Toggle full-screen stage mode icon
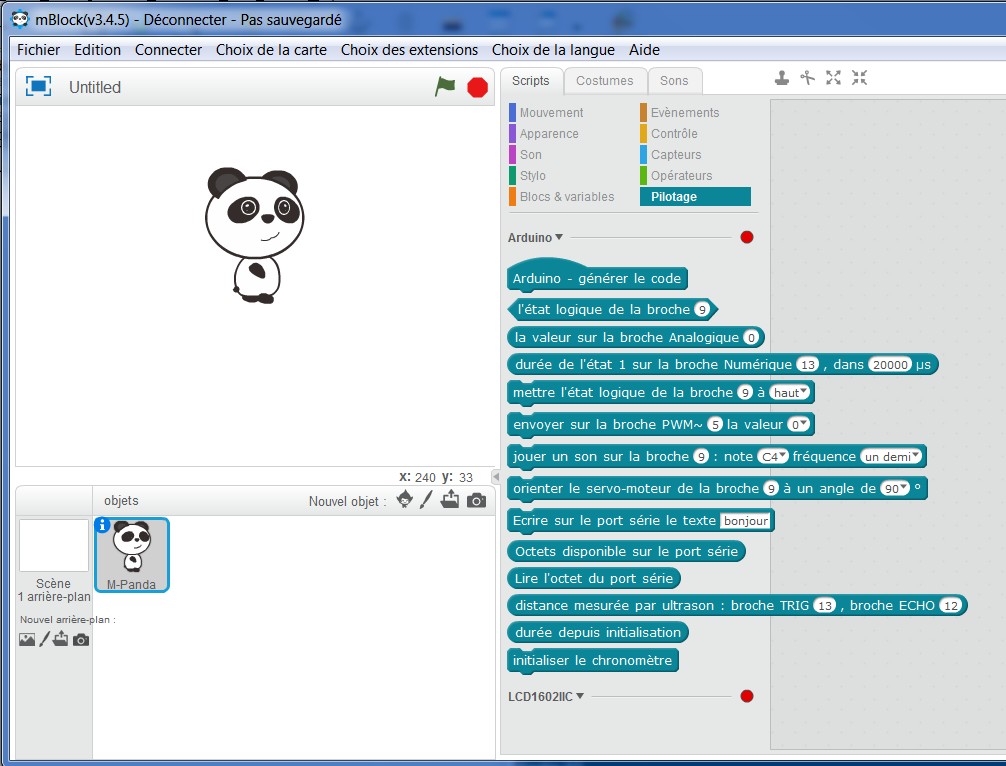Screen dimensions: 1006x766 pyautogui.click(x=38, y=87)
